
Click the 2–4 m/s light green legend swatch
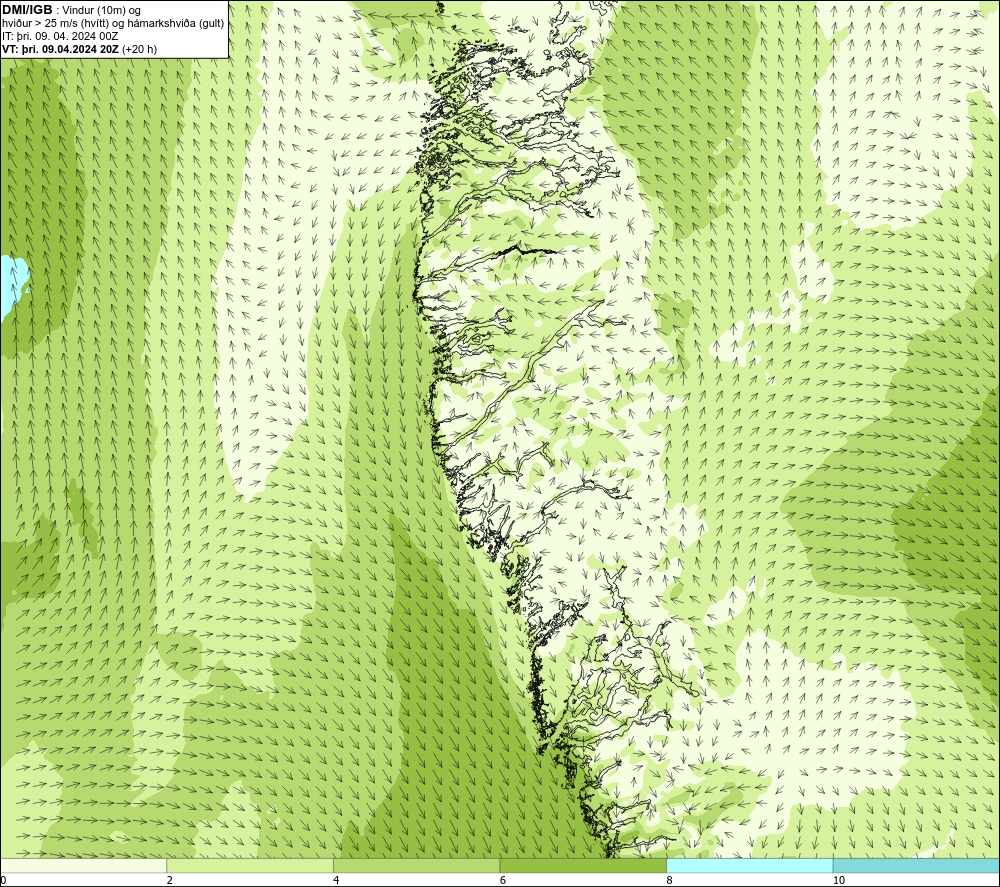[250, 865]
